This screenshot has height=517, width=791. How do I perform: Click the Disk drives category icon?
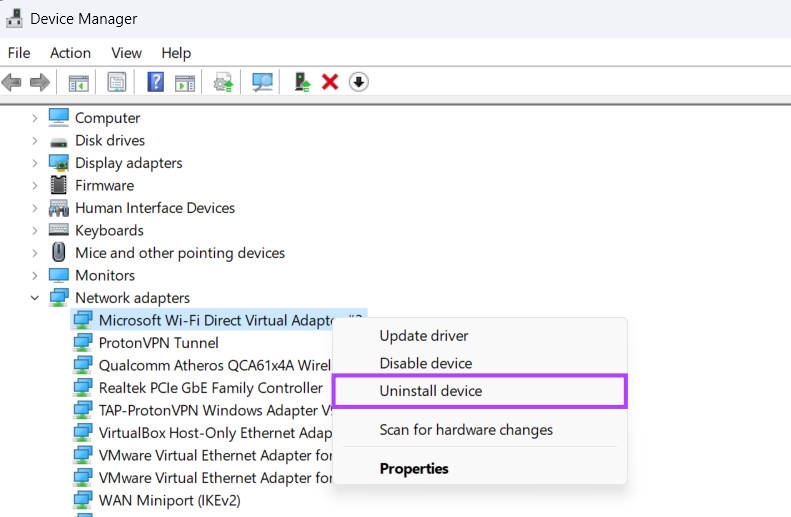click(x=59, y=142)
